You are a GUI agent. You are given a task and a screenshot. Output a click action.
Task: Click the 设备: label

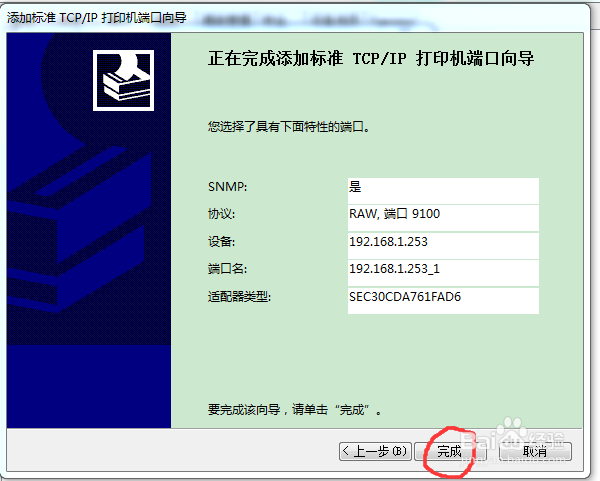pyautogui.click(x=221, y=241)
